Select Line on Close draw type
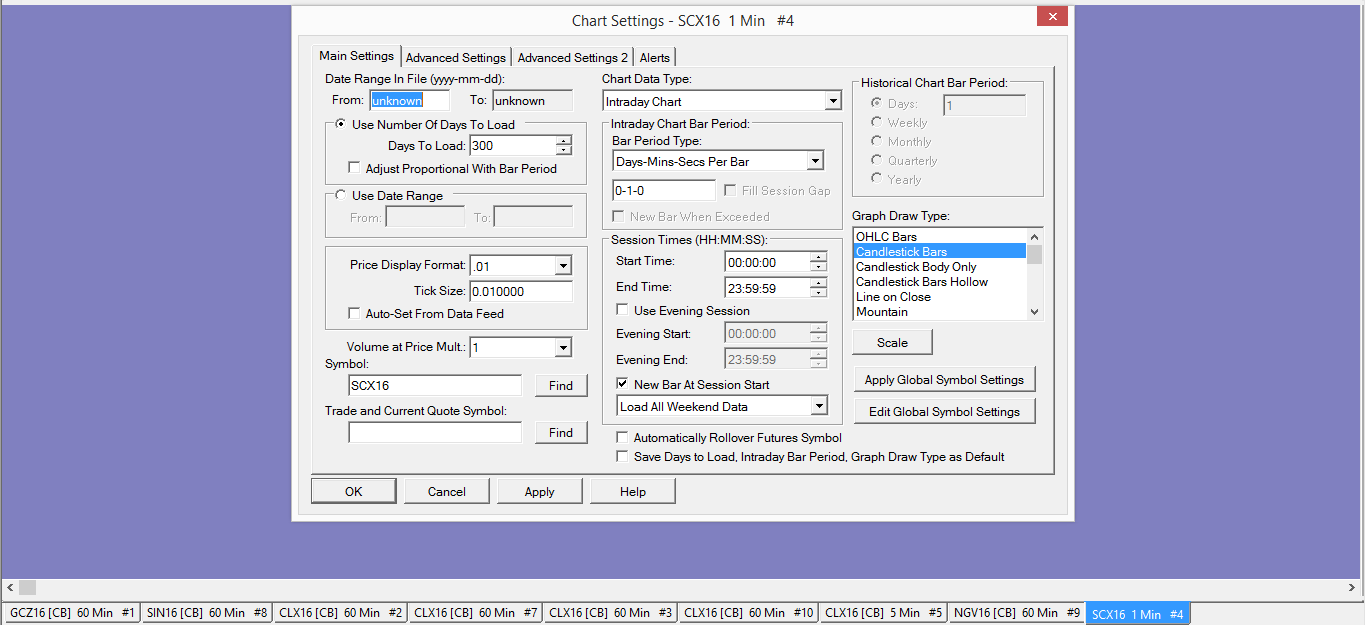1366x625 pixels. (940, 296)
